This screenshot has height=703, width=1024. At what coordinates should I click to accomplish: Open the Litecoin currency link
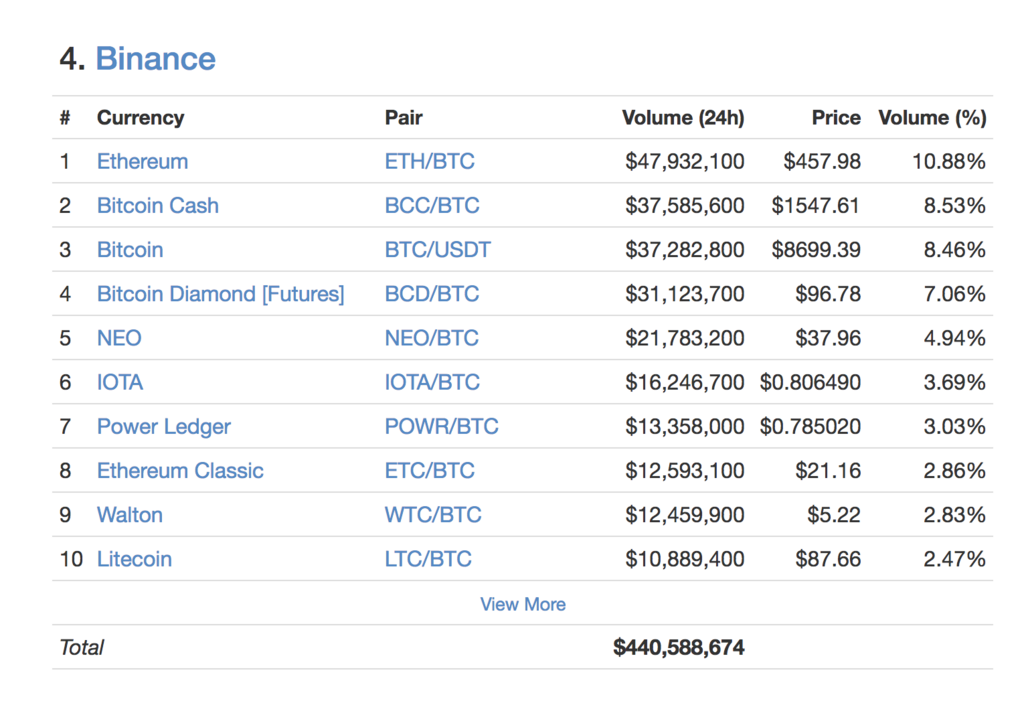tap(135, 559)
